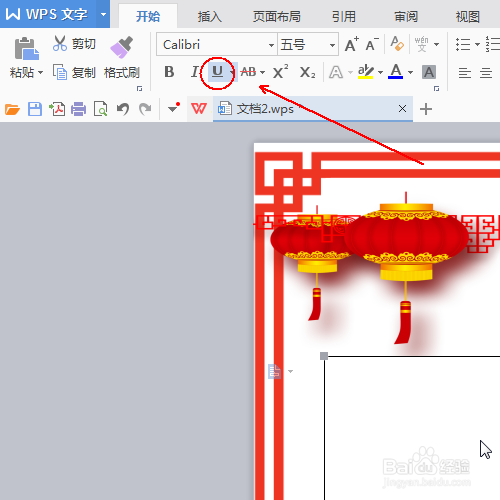This screenshot has width=500, height=500.
Task: Apply the outlined text effect A
Action: point(336,72)
